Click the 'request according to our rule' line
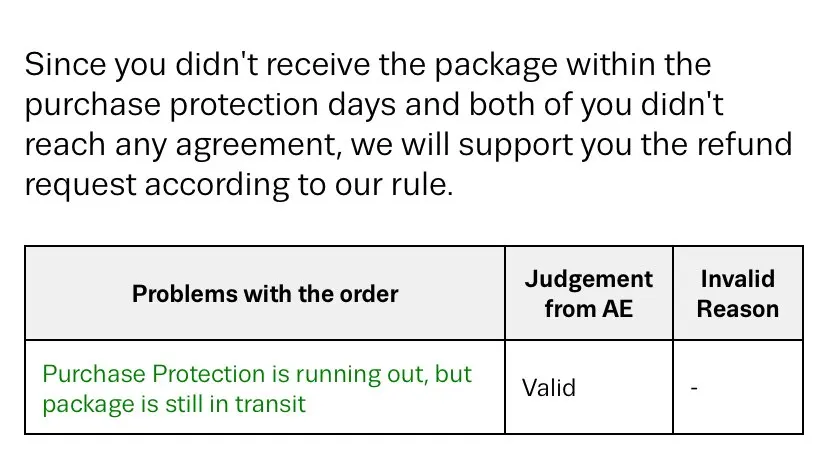This screenshot has width=828, height=458. (239, 185)
